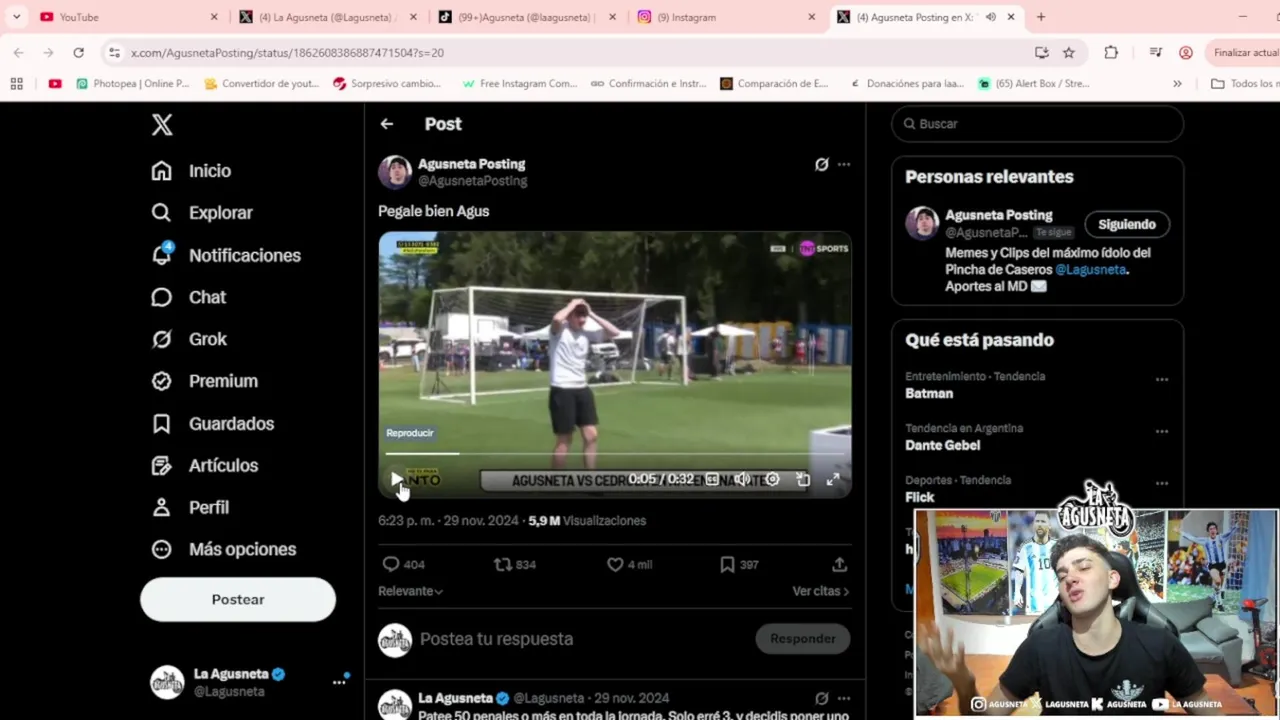Seek on the video progress bar
This screenshot has width=1280, height=720.
615,454
